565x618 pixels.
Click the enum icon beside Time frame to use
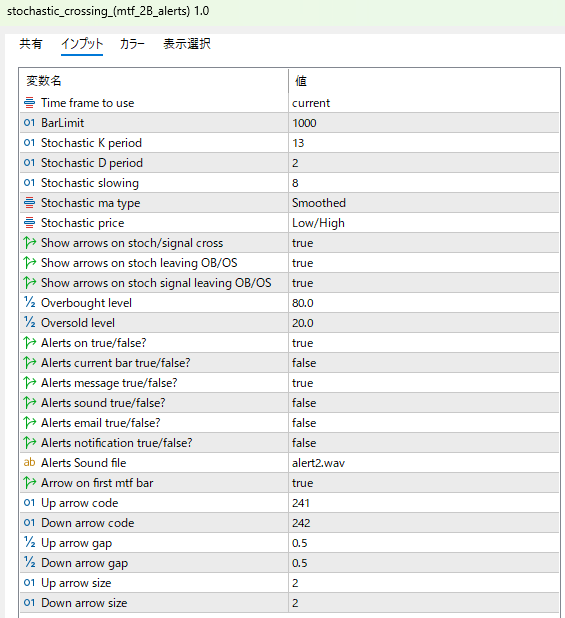[x=30, y=103]
